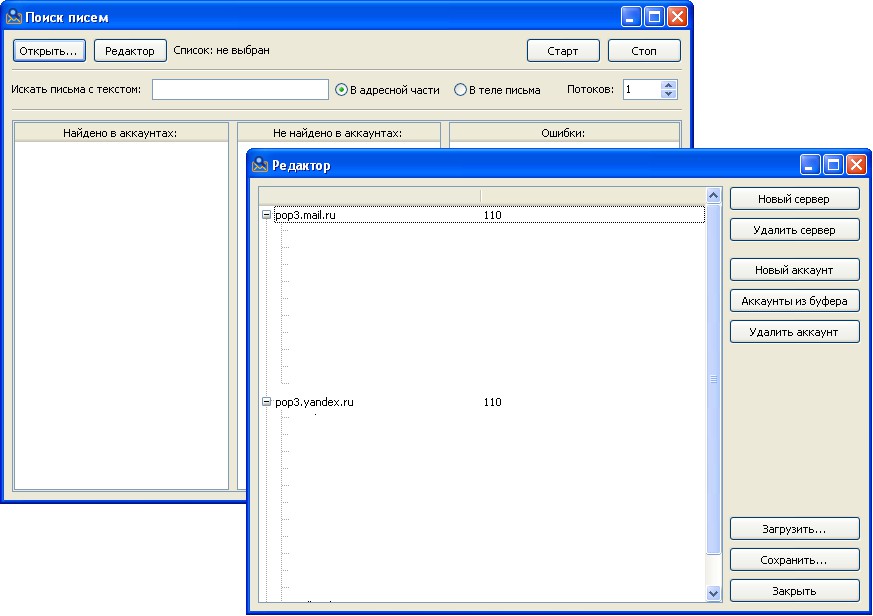This screenshot has height=616, width=873.
Task: Click the Сохранить... button
Action: 794,560
